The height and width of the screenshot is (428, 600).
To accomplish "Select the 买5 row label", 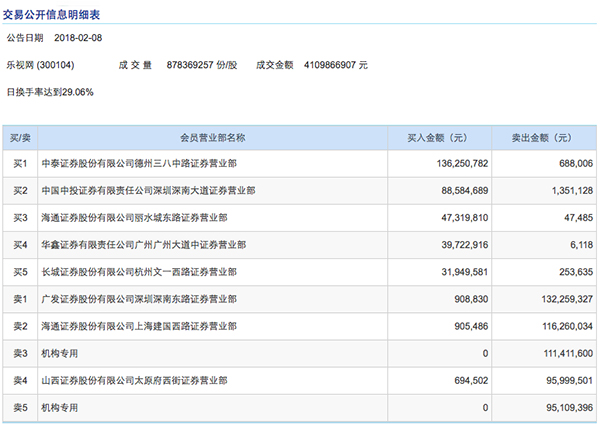I will pyautogui.click(x=20, y=272).
